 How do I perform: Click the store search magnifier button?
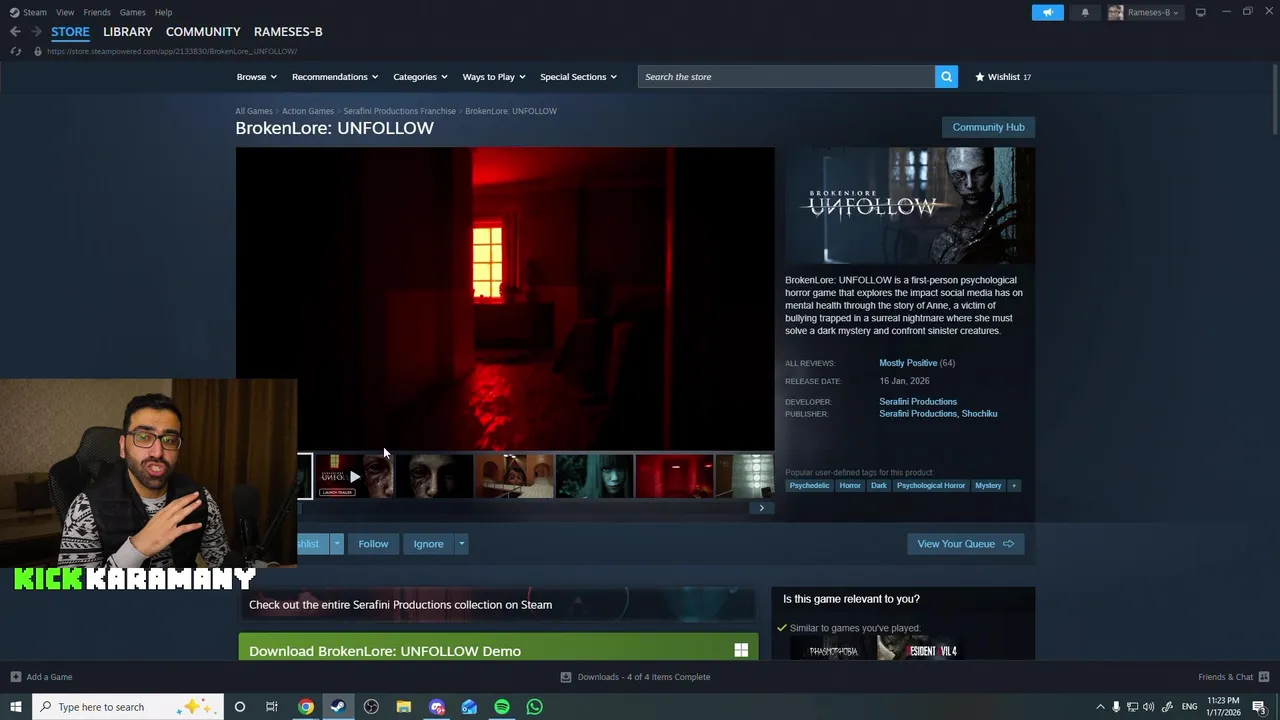point(946,77)
